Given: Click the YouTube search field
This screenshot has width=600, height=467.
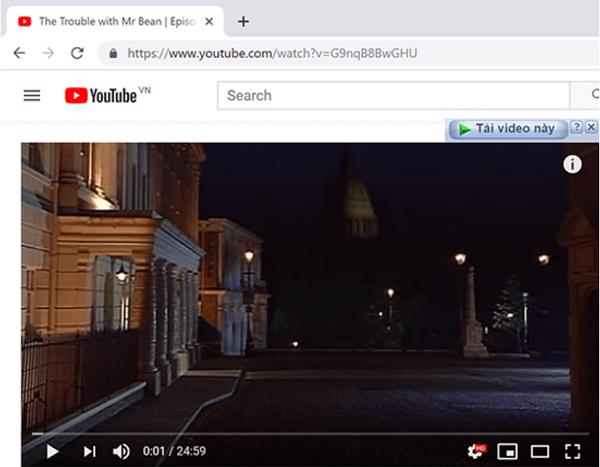Looking at the screenshot, I should pos(390,96).
